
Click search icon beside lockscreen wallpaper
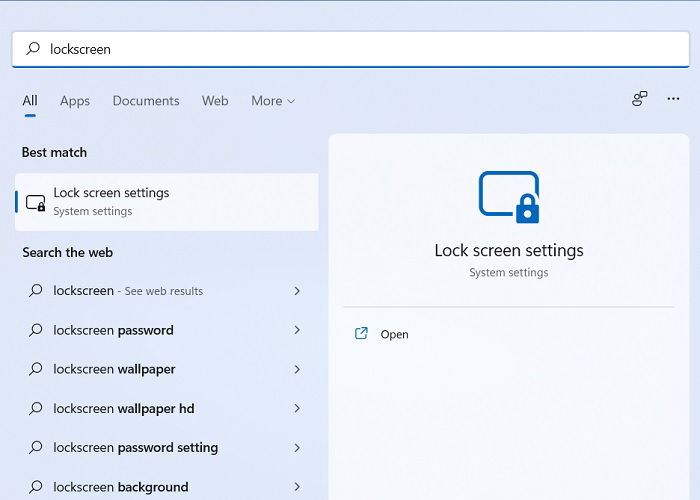(x=36, y=369)
